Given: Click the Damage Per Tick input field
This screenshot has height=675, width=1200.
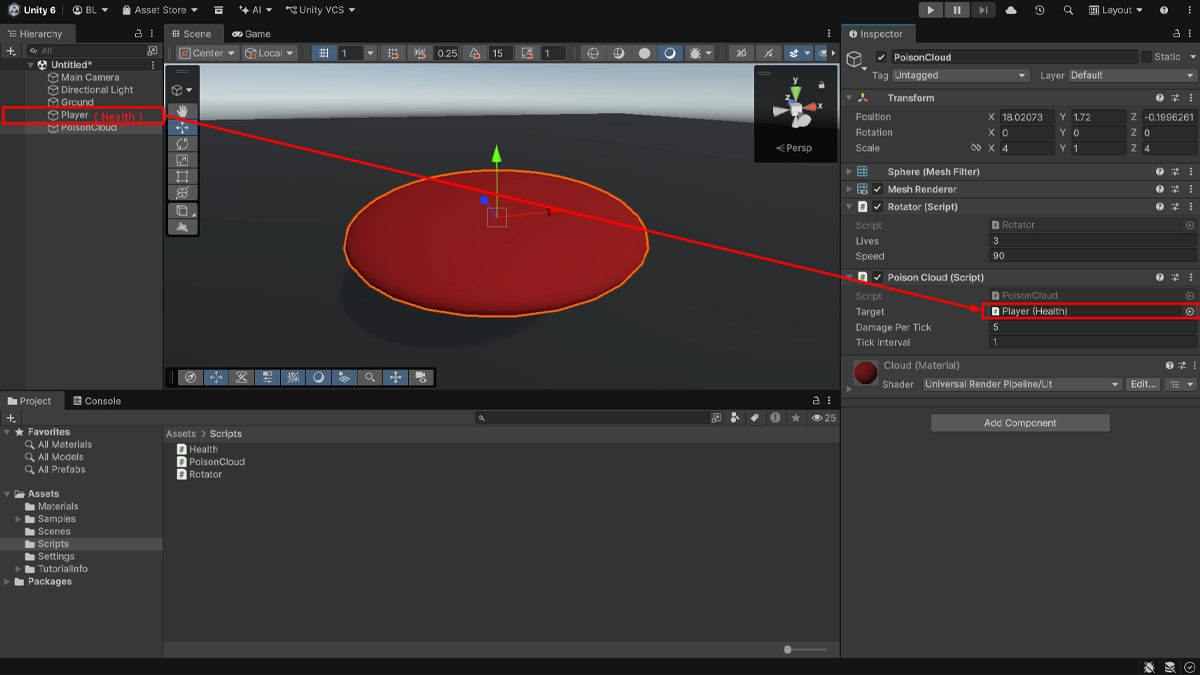Looking at the screenshot, I should [x=1093, y=327].
